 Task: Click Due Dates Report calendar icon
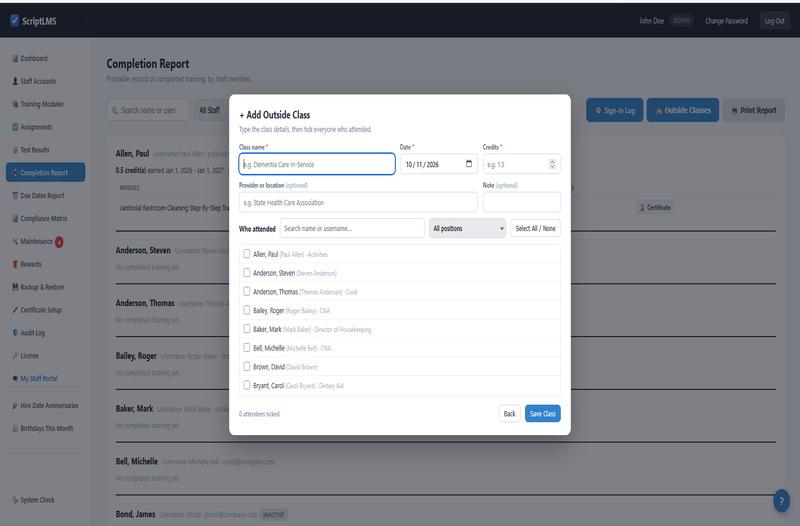(15, 196)
